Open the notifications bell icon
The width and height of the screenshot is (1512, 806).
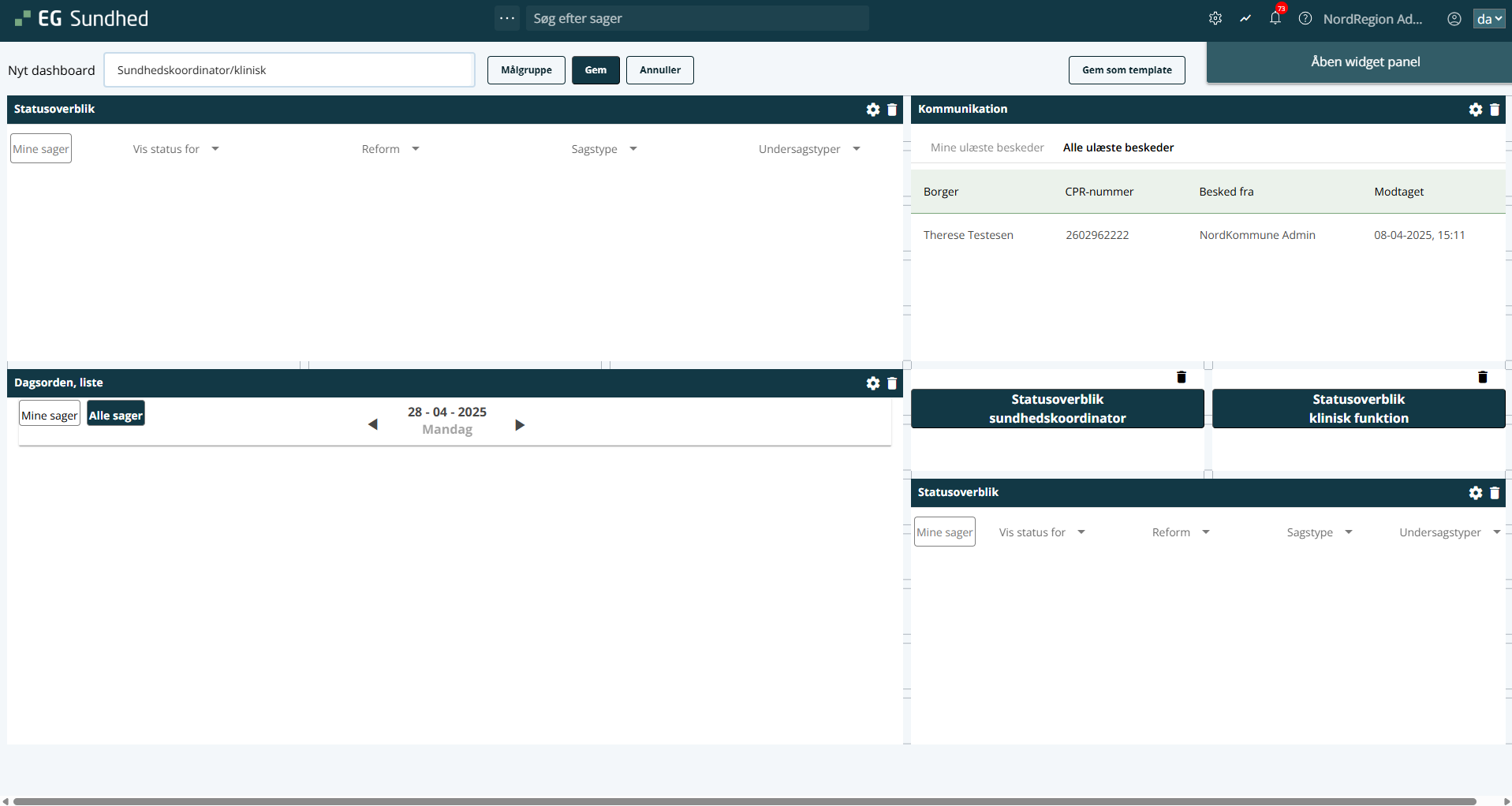pos(1275,18)
